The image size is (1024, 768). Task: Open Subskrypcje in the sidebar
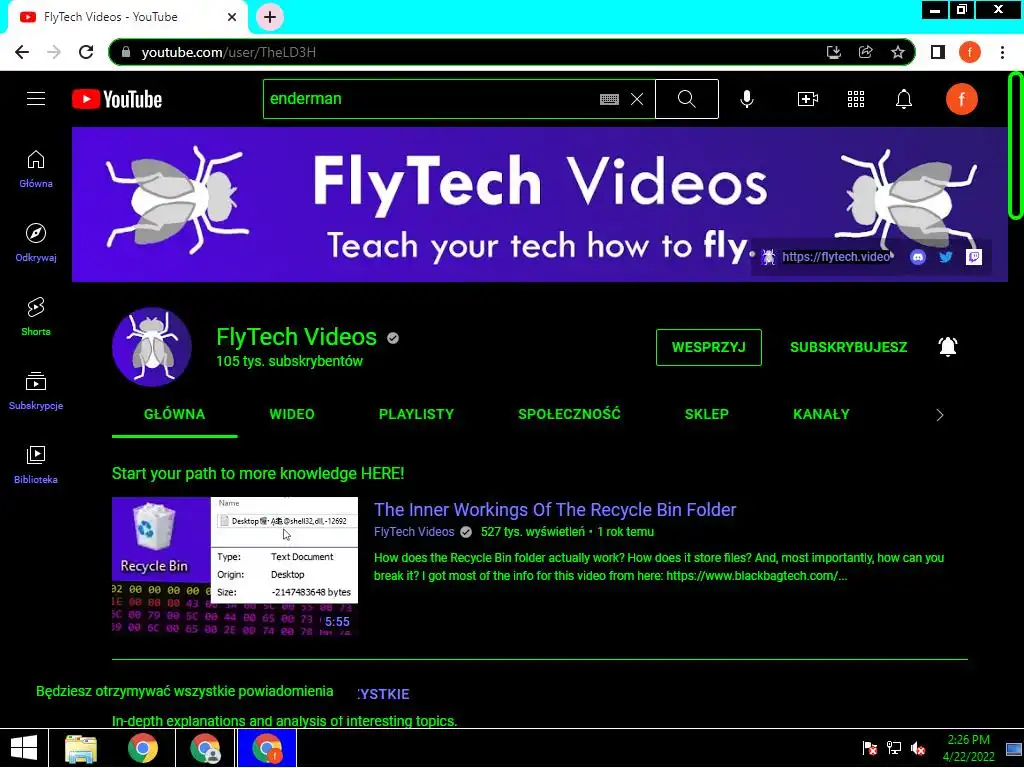pos(36,391)
